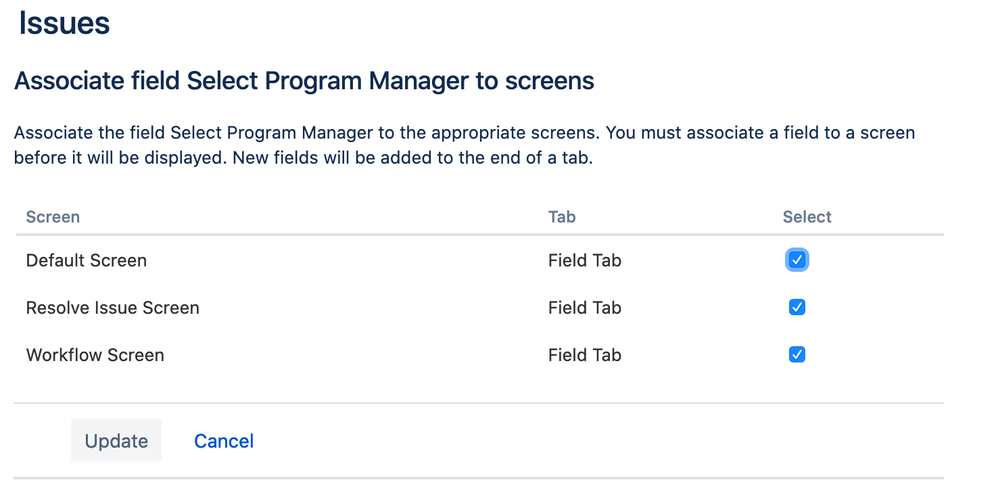Select the Default Screen row label
This screenshot has width=998, height=495.
pyautogui.click(x=86, y=260)
